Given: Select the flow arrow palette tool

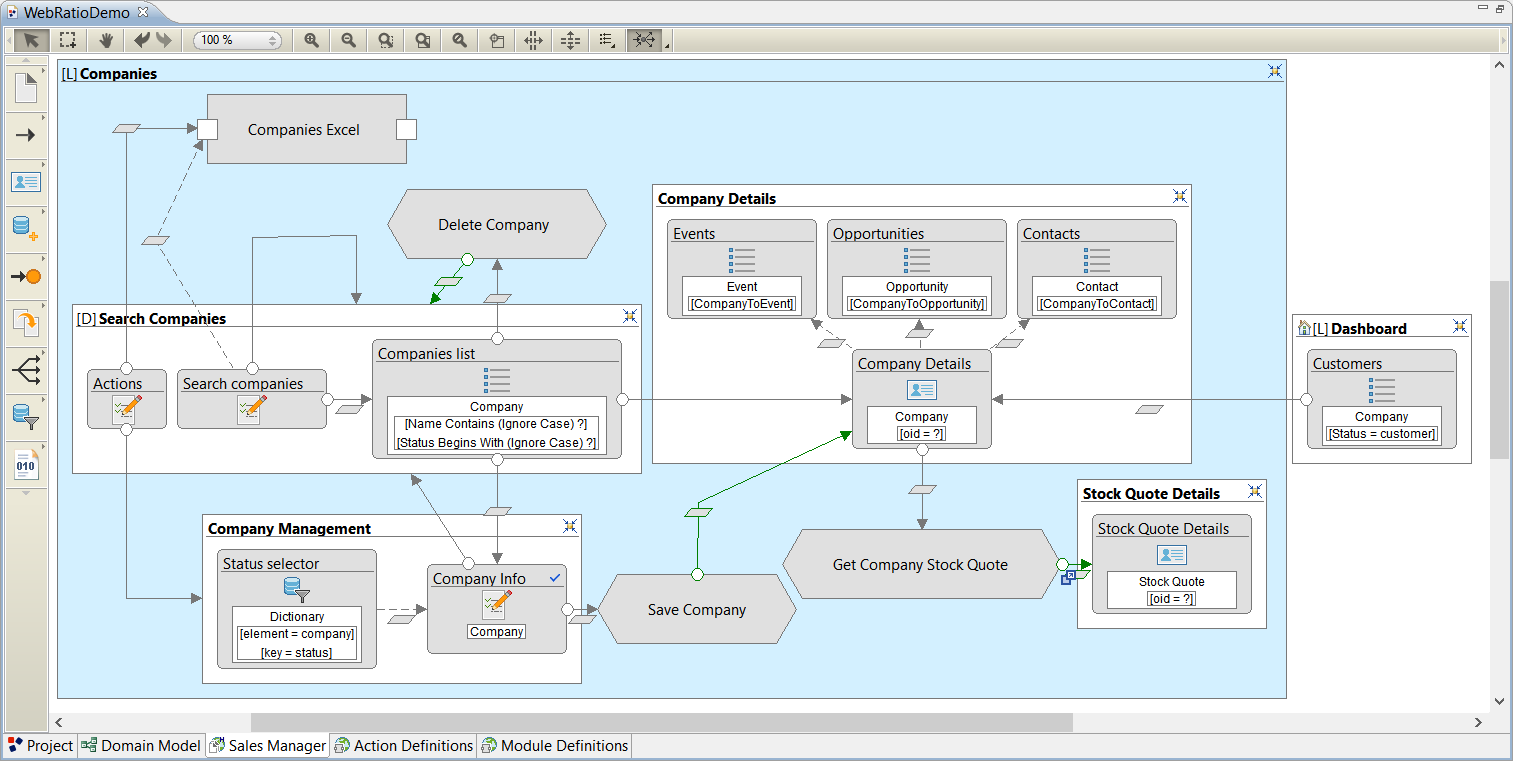Looking at the screenshot, I should pyautogui.click(x=26, y=135).
